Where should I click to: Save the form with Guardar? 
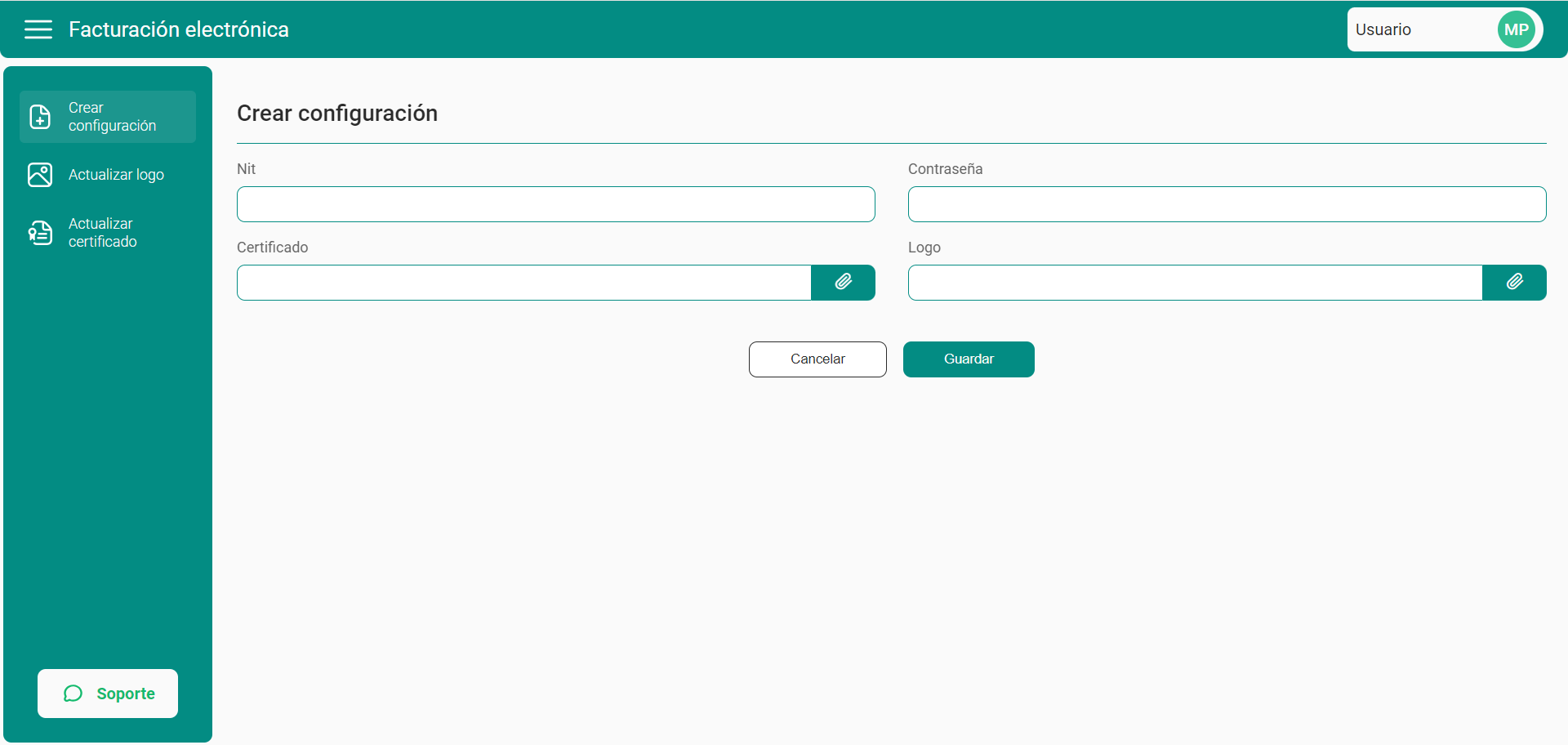(x=969, y=359)
